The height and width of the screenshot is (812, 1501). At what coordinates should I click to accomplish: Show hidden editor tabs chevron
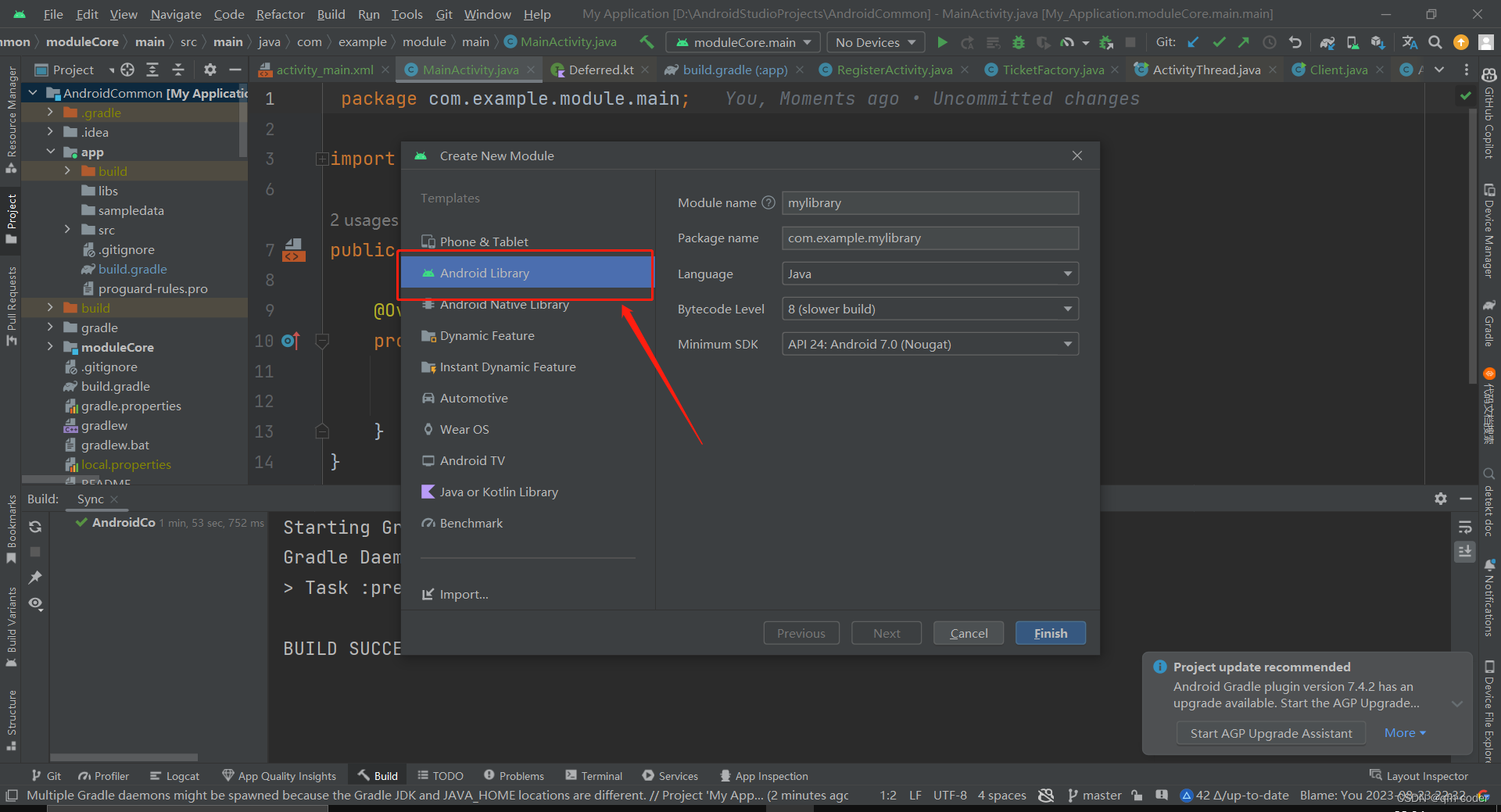click(1439, 70)
